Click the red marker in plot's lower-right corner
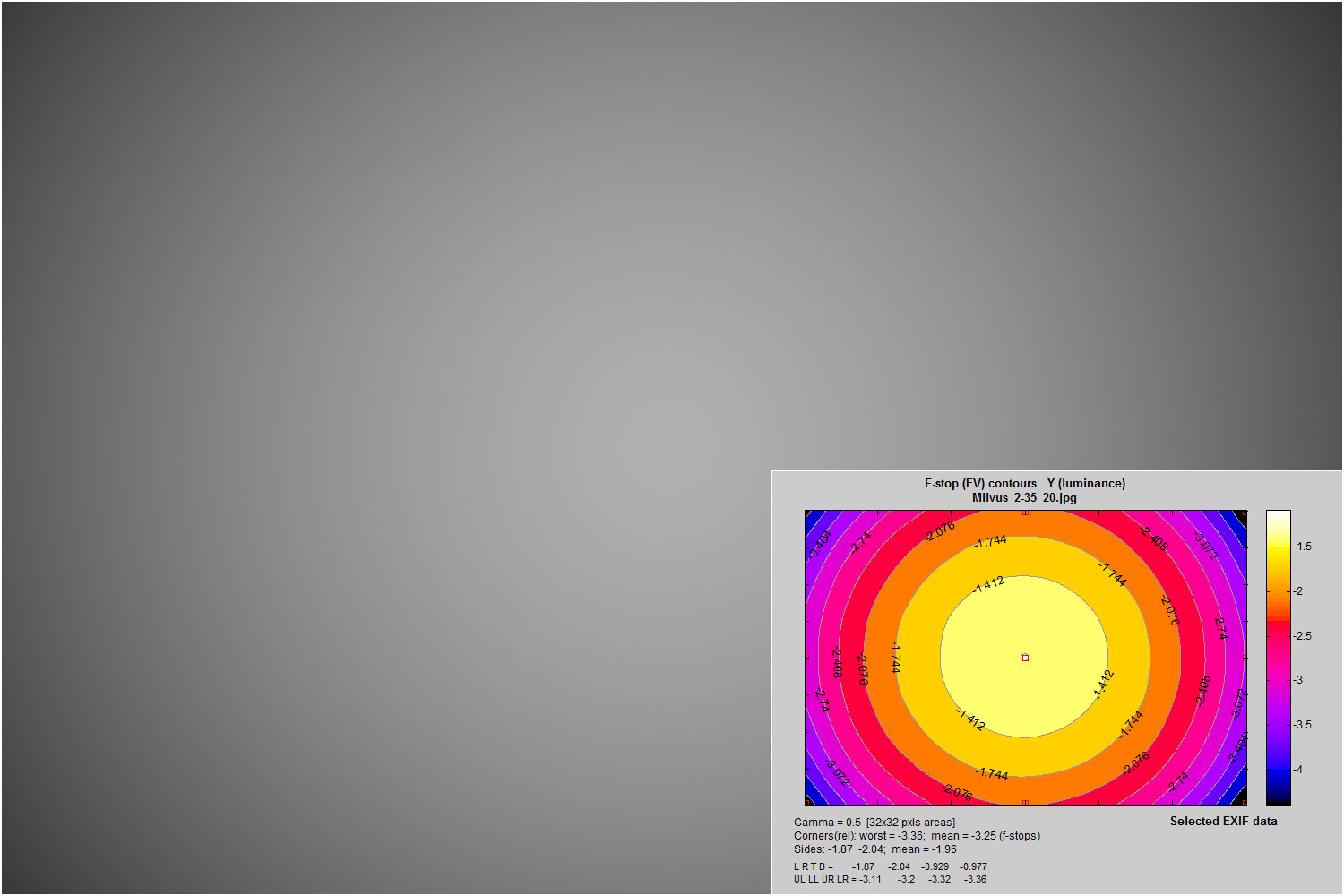 (1244, 801)
